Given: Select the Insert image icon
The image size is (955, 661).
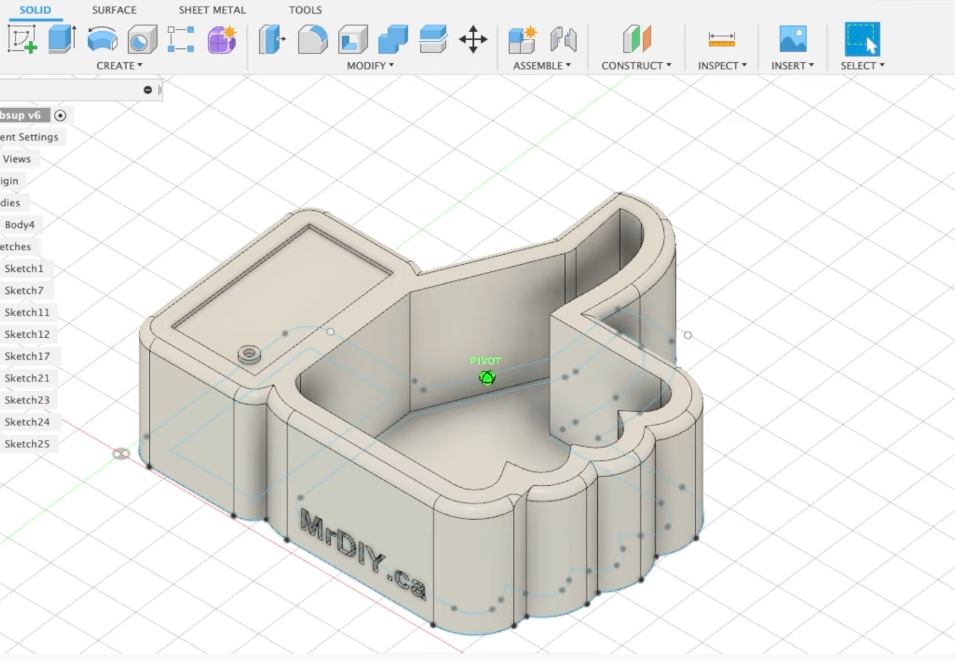Looking at the screenshot, I should (x=793, y=39).
